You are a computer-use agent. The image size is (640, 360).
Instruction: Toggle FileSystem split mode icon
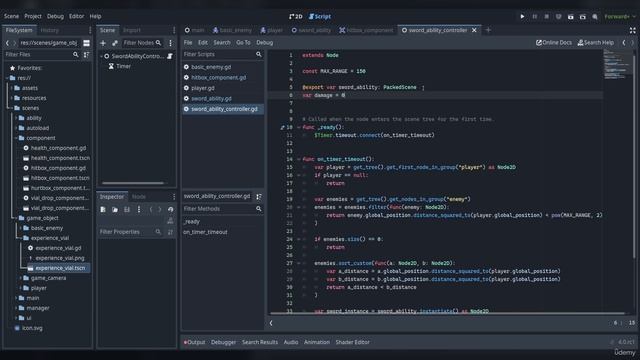click(87, 43)
